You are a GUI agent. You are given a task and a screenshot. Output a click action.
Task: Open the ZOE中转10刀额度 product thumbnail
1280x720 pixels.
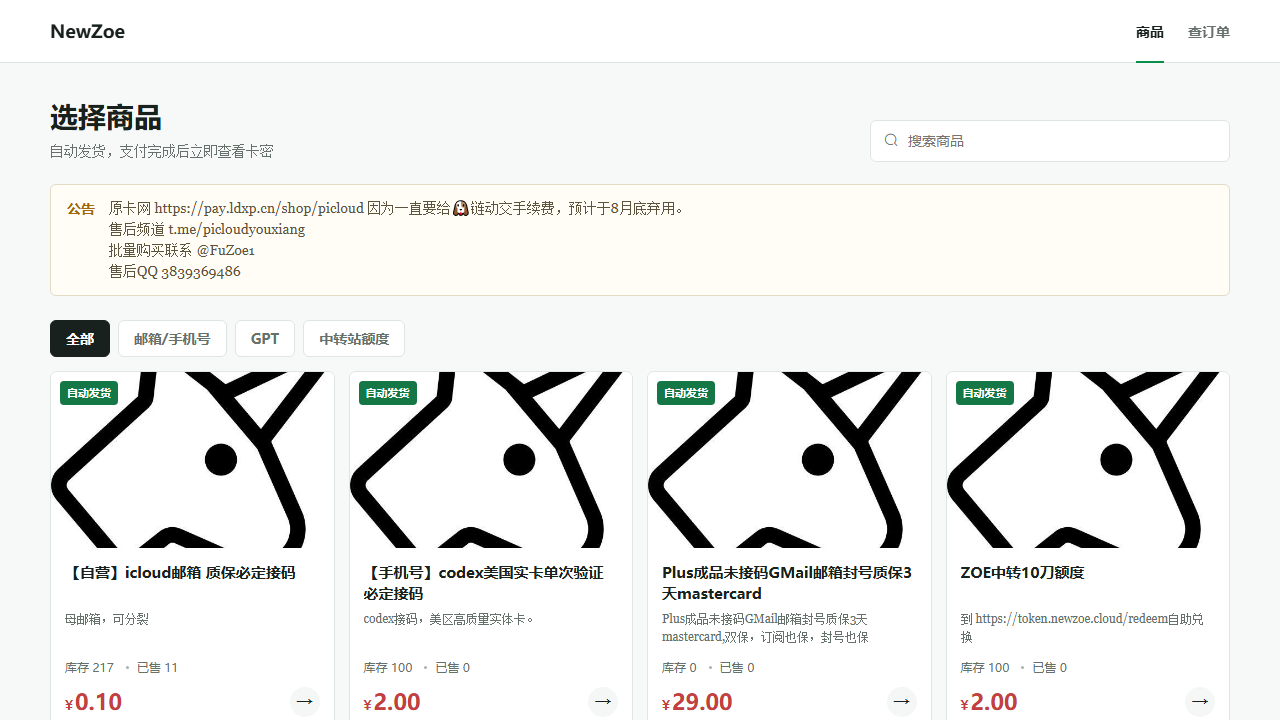(x=1088, y=460)
